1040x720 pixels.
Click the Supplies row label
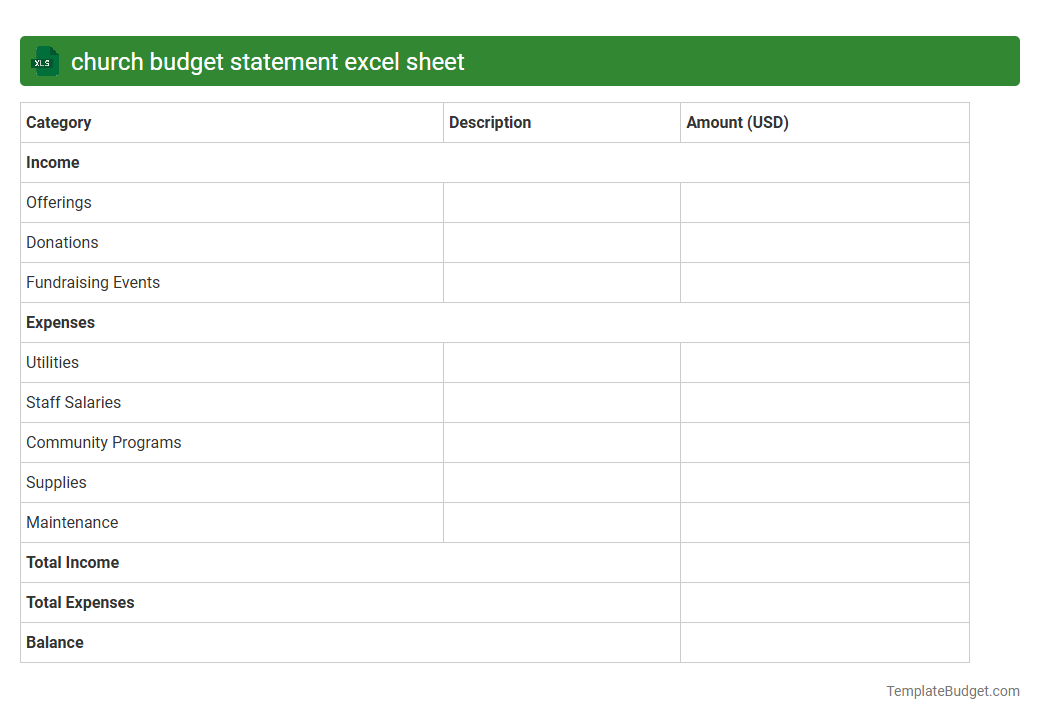(56, 482)
